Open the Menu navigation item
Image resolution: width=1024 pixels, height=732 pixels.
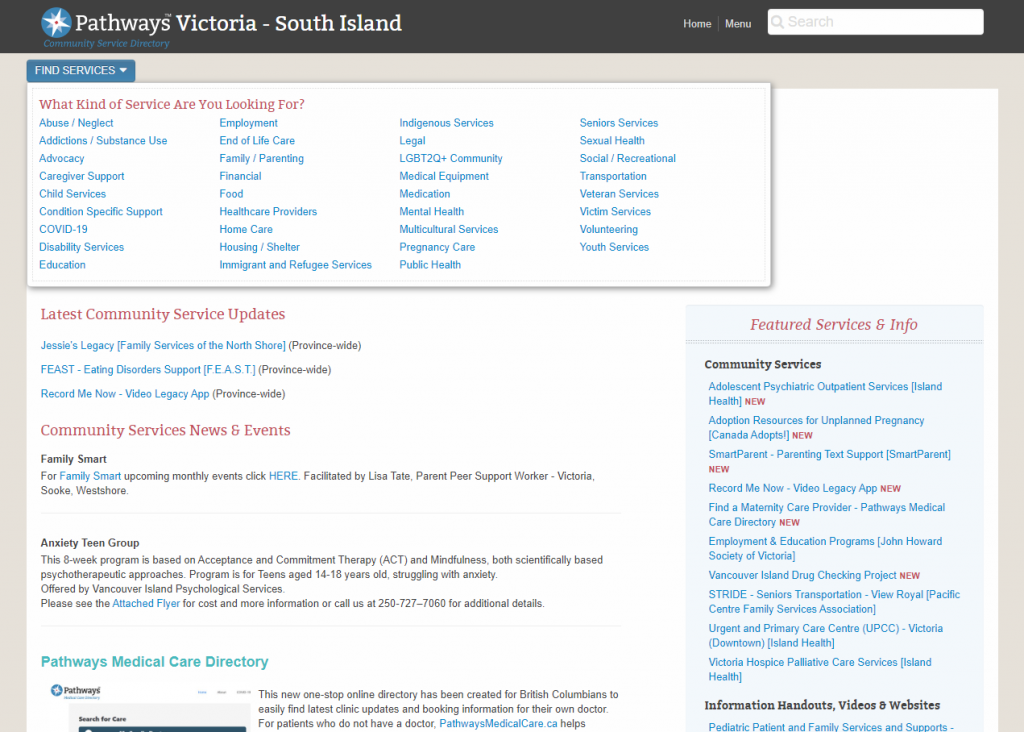(x=738, y=24)
